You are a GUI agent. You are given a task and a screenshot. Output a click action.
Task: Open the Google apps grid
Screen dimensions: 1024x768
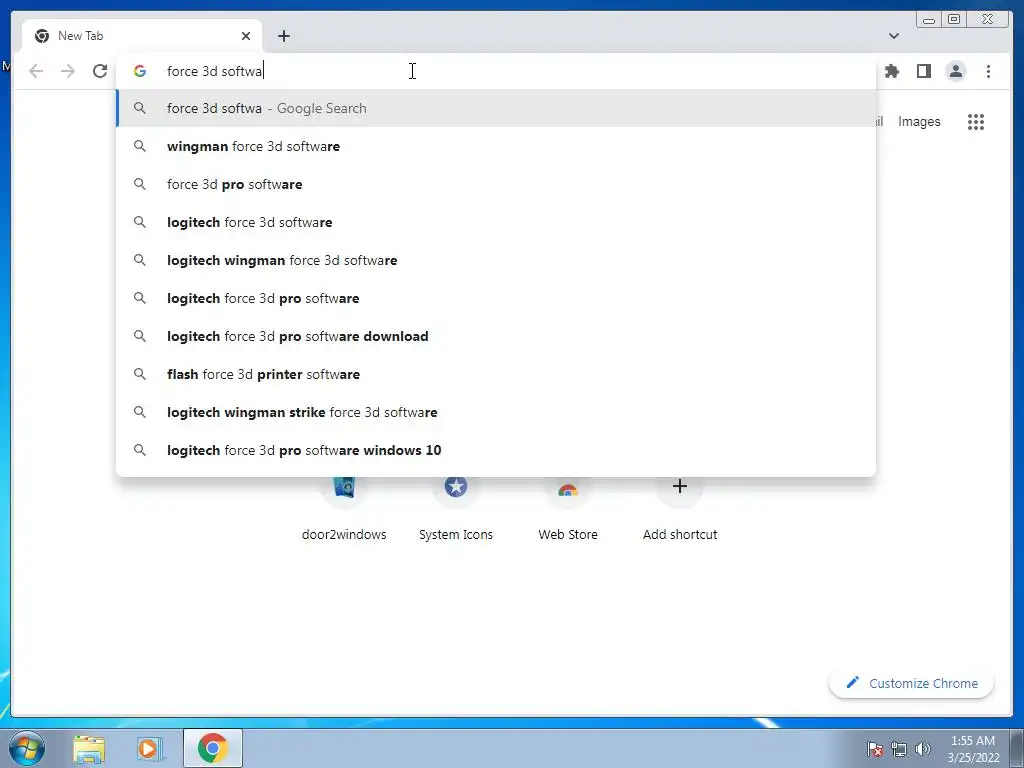click(x=976, y=121)
